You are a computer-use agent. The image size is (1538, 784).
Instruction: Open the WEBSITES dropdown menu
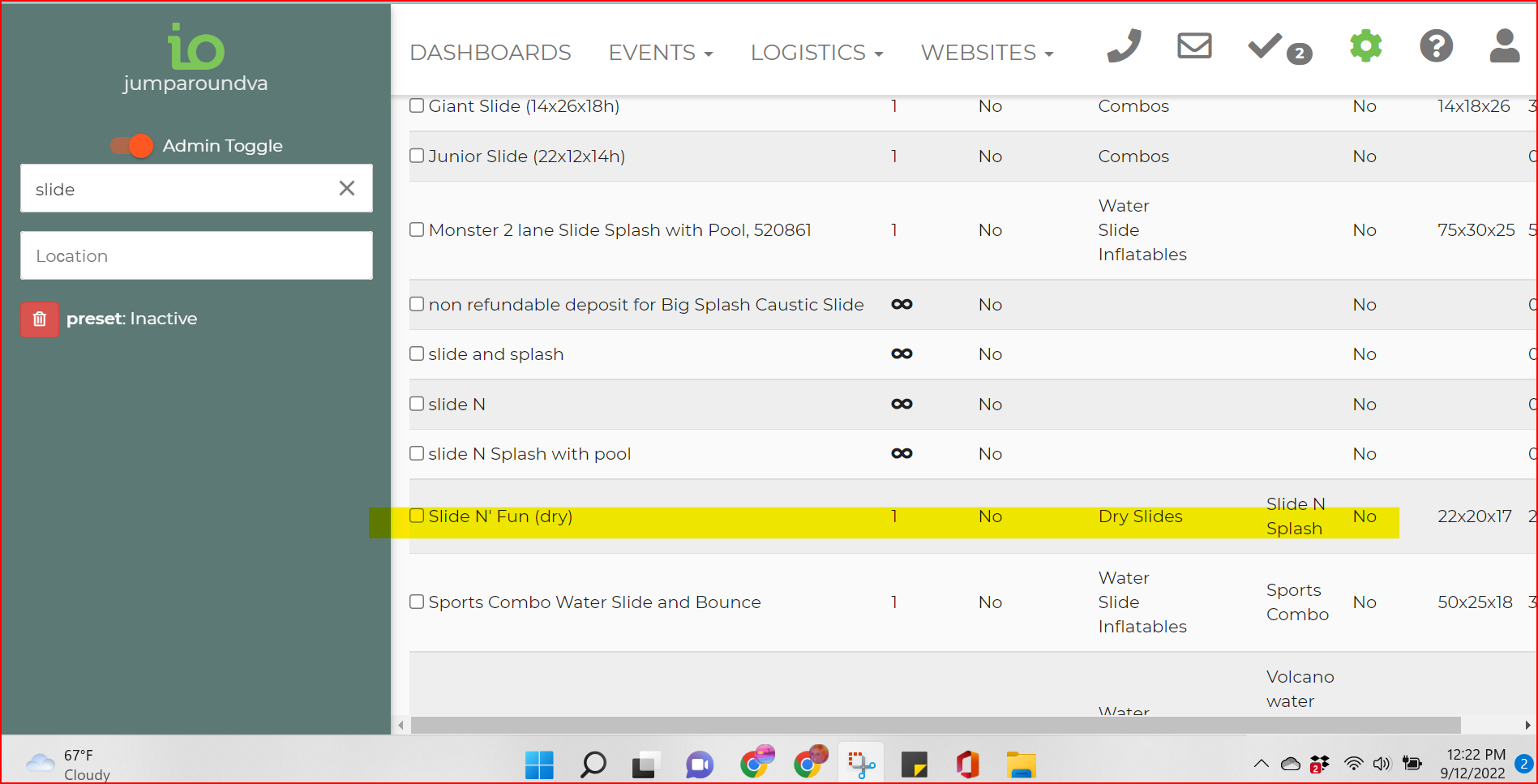986,53
